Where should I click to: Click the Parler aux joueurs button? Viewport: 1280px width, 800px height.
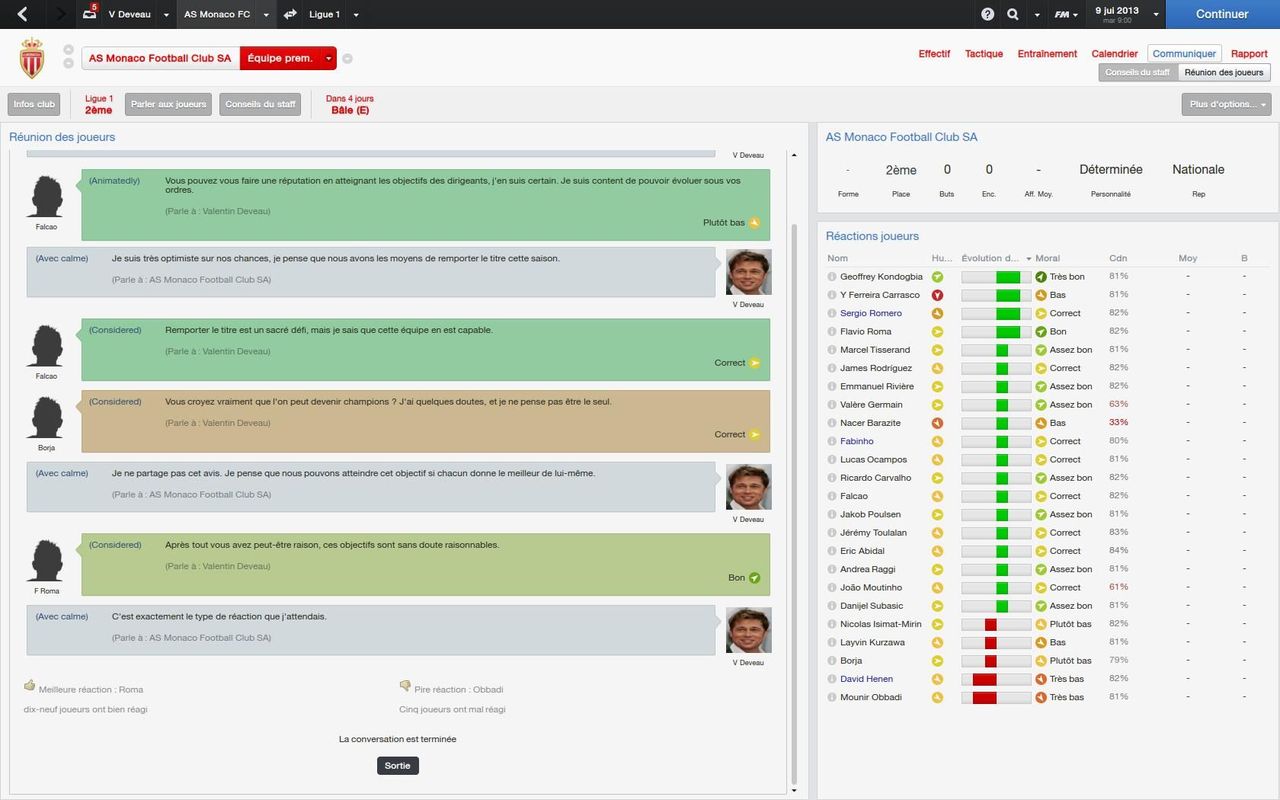[170, 104]
